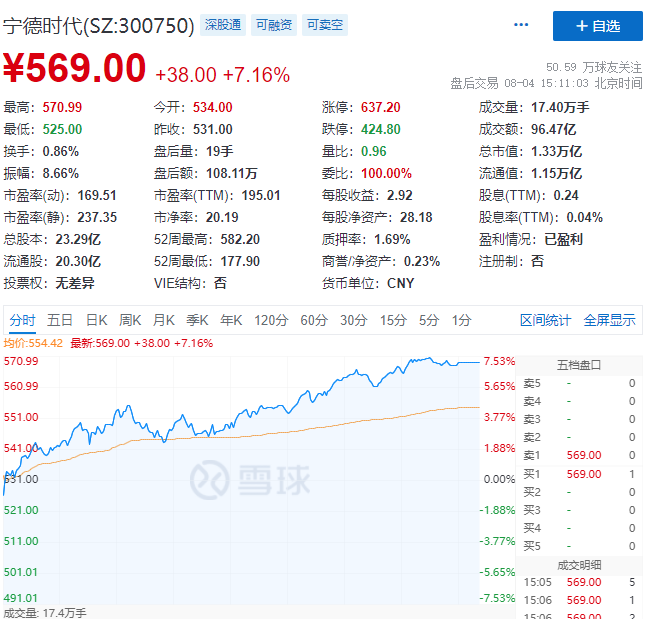Click the 均价:554.42 label above chart

click(x=33, y=343)
